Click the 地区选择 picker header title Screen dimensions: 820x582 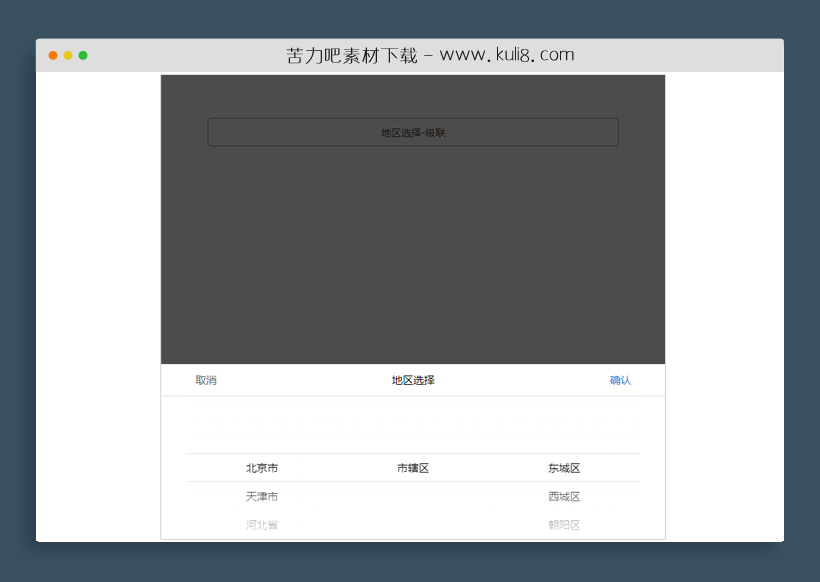(412, 380)
